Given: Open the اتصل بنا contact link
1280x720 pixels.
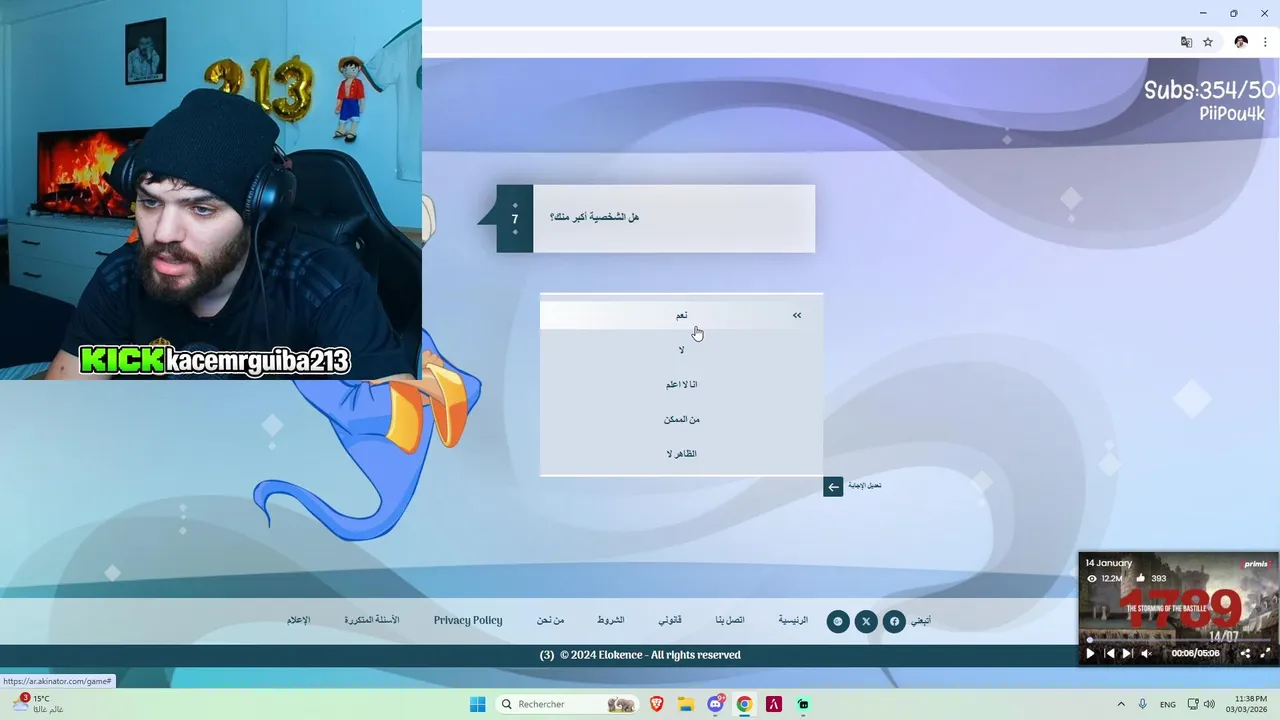Looking at the screenshot, I should 730,620.
